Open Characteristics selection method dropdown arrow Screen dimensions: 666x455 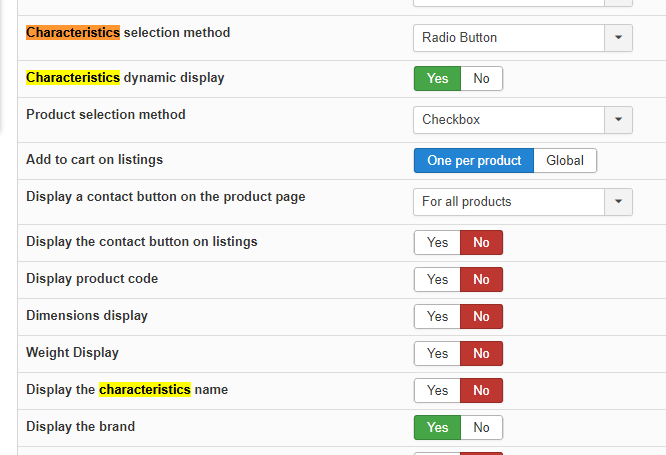618,38
